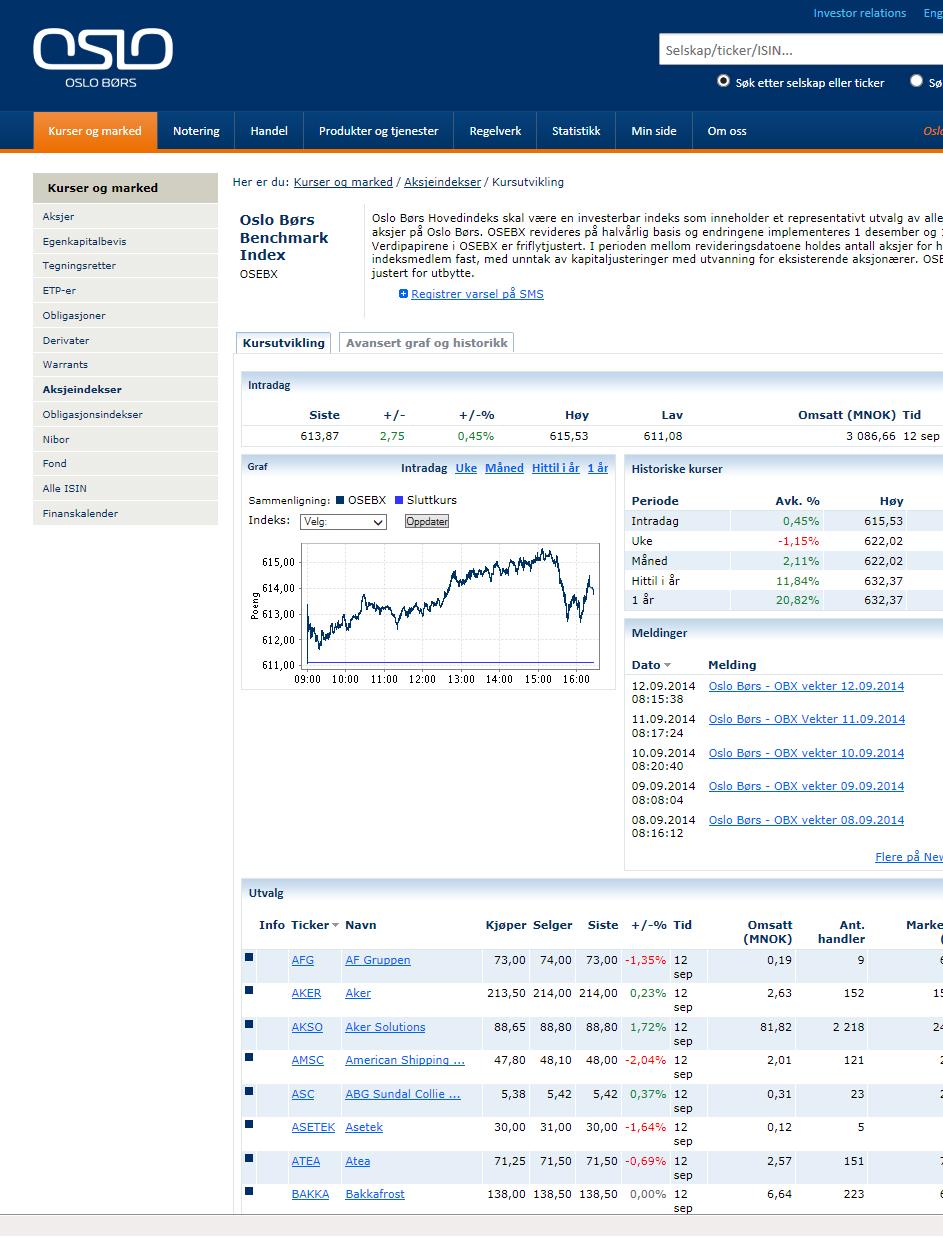
Task: Open Derivater in the sidebar
Action: point(125,340)
